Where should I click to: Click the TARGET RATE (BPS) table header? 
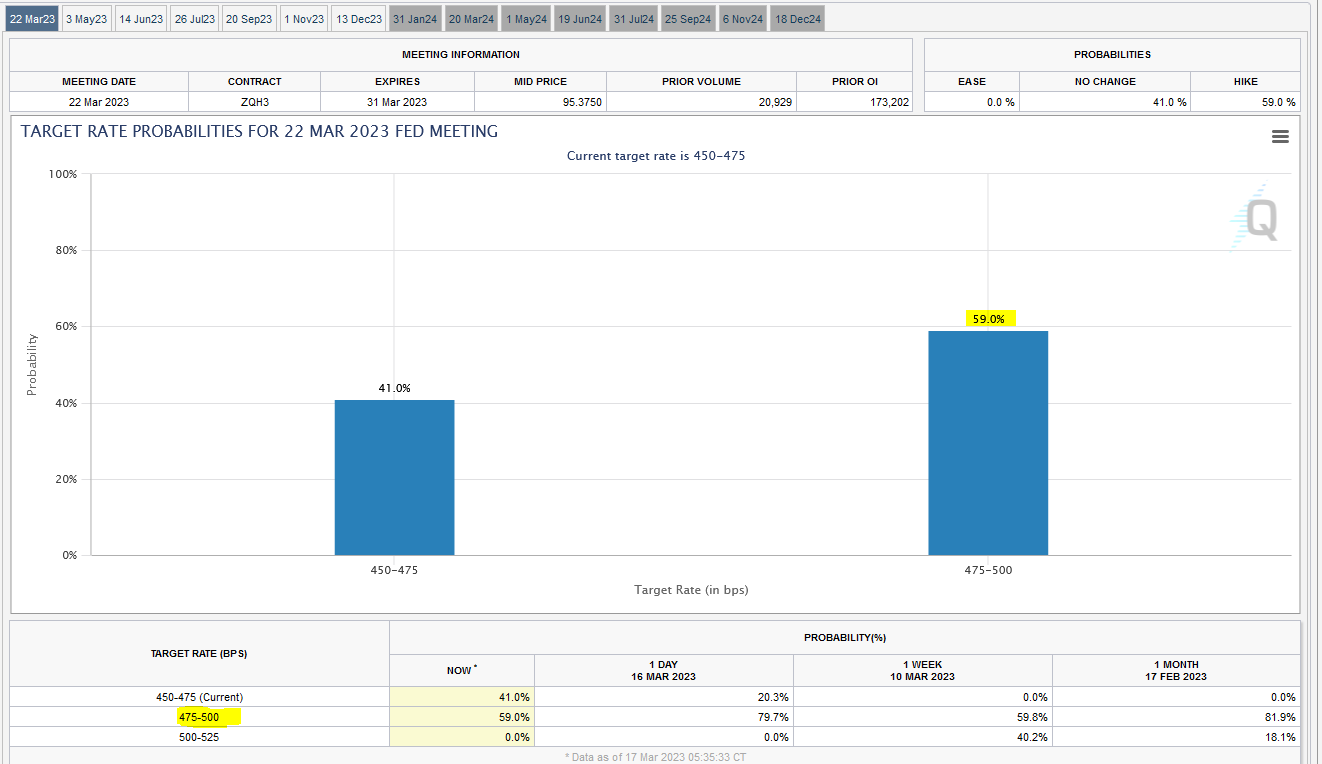pos(199,653)
